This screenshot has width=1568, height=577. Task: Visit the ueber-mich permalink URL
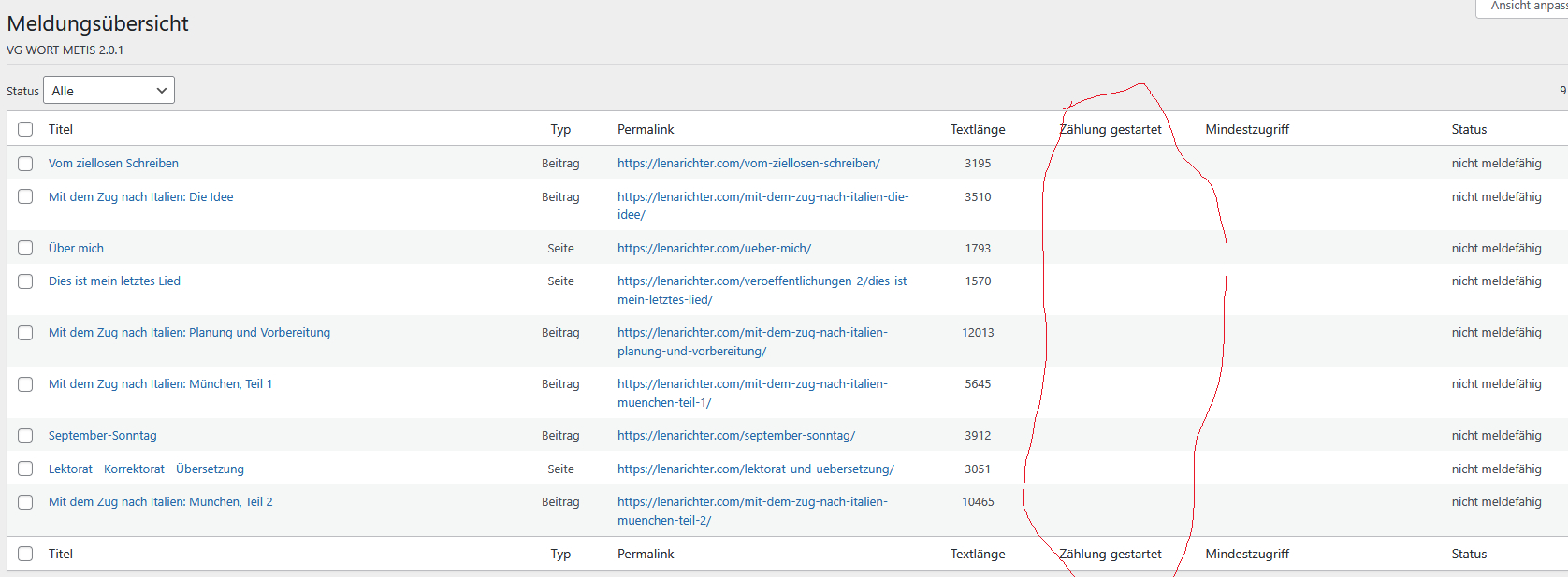714,248
